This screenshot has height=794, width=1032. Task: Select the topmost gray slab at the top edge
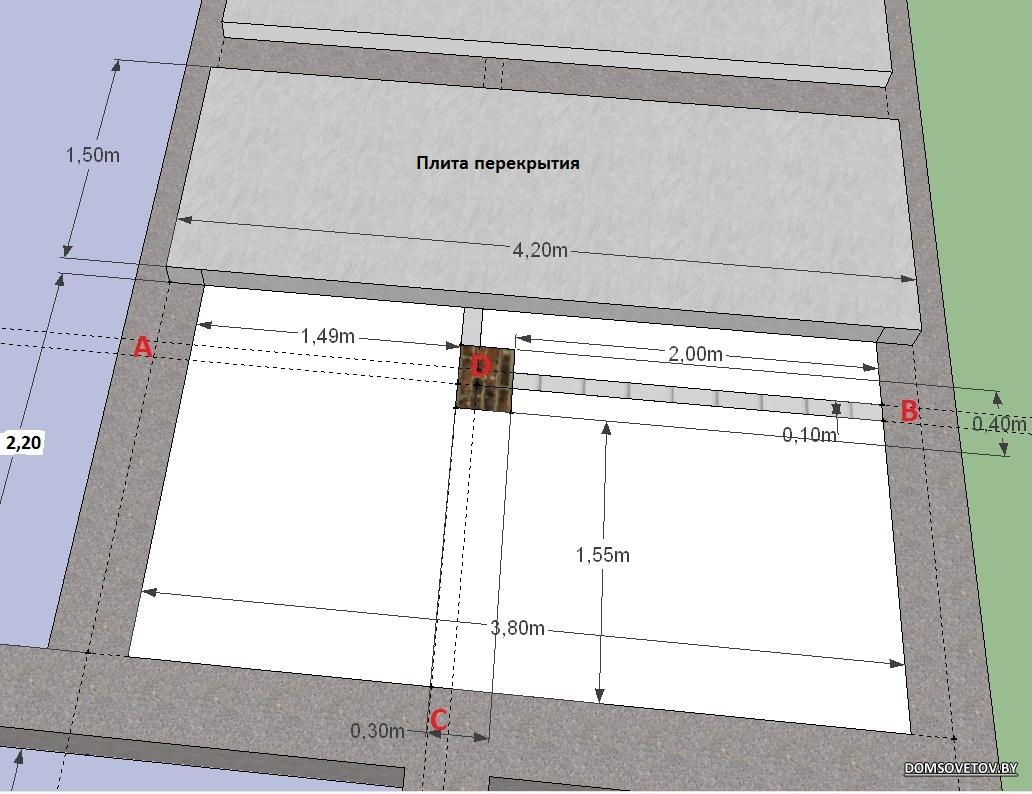click(555, 35)
